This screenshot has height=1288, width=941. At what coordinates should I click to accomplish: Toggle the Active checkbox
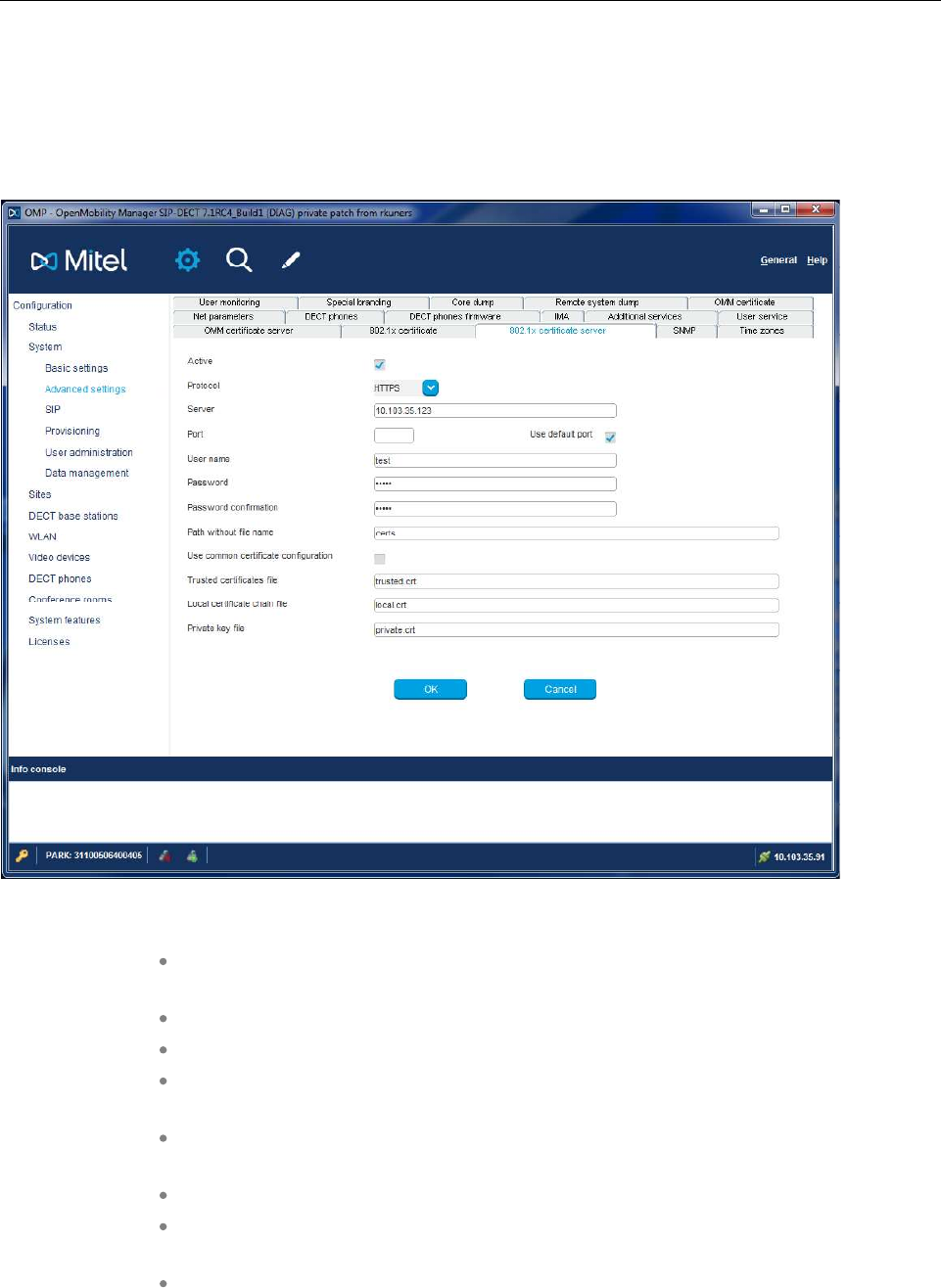tap(380, 364)
